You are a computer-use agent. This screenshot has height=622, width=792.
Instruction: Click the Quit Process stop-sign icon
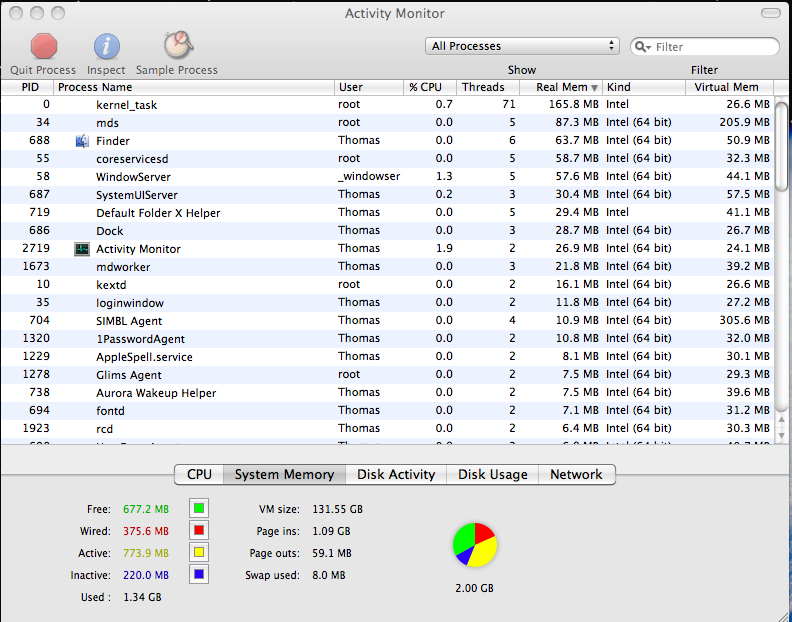click(x=43, y=46)
